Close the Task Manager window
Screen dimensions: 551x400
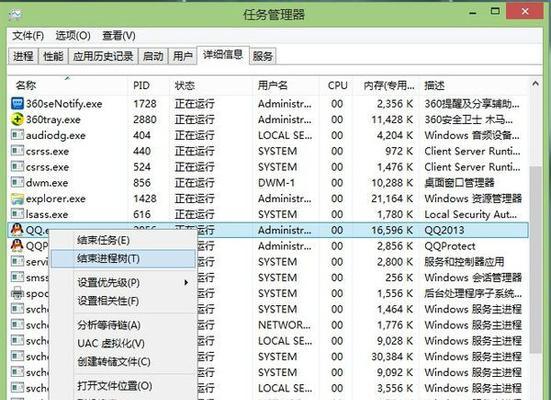pyautogui.click(x=525, y=12)
